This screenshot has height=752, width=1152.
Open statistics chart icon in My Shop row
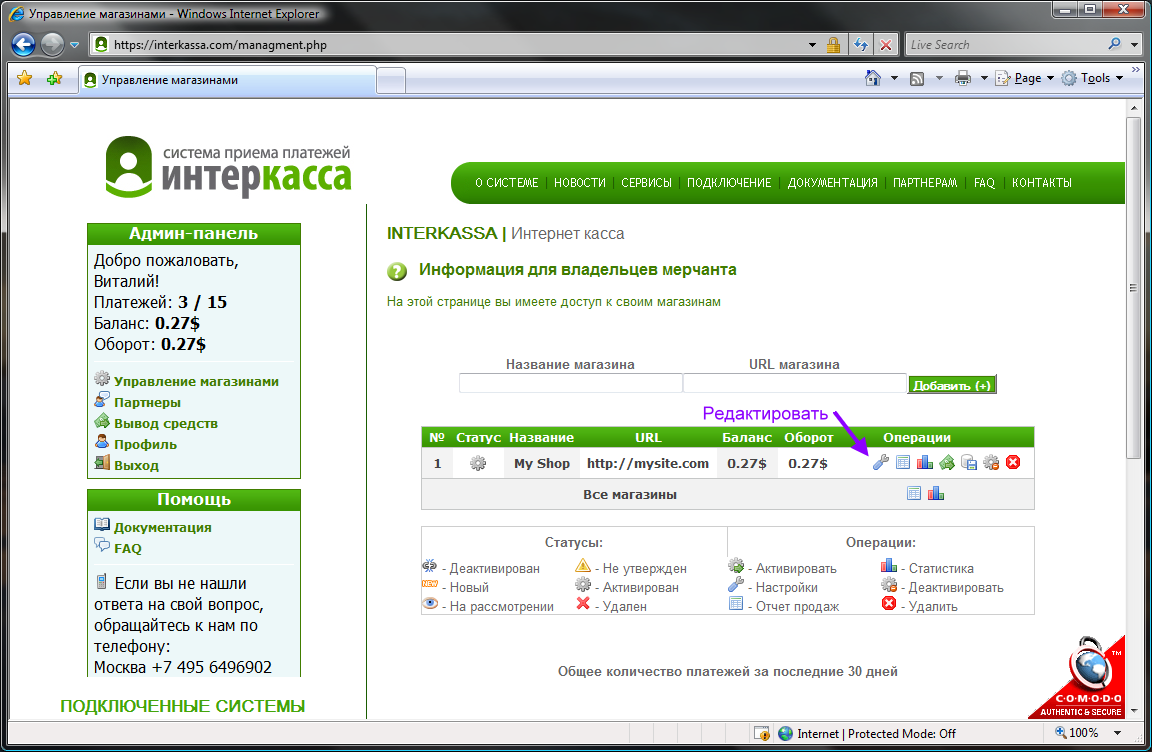click(x=925, y=463)
